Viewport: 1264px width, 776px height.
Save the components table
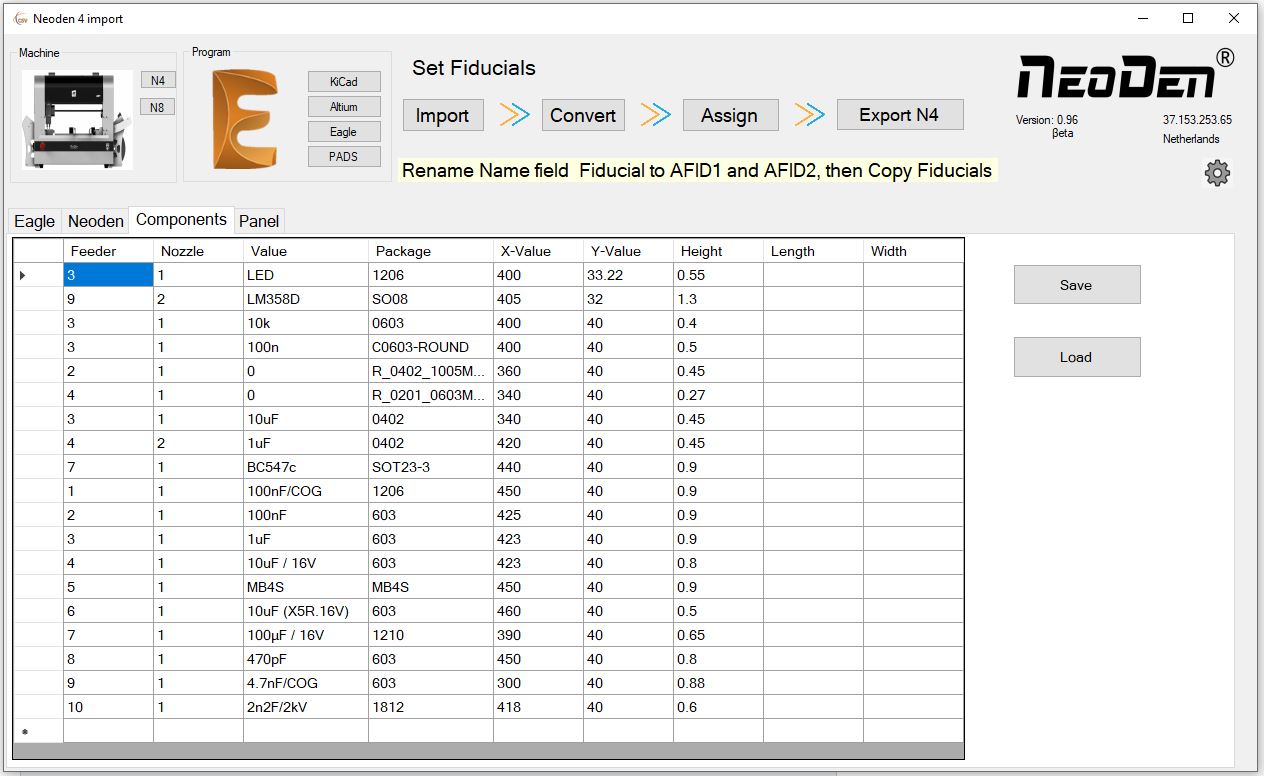[x=1077, y=285]
